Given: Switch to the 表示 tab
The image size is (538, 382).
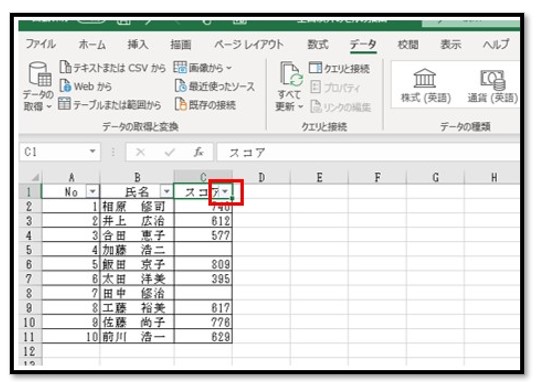Looking at the screenshot, I should click(451, 45).
